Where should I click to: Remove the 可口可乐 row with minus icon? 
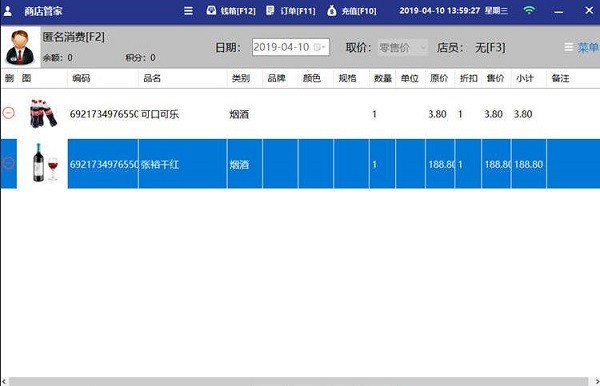(x=8, y=113)
